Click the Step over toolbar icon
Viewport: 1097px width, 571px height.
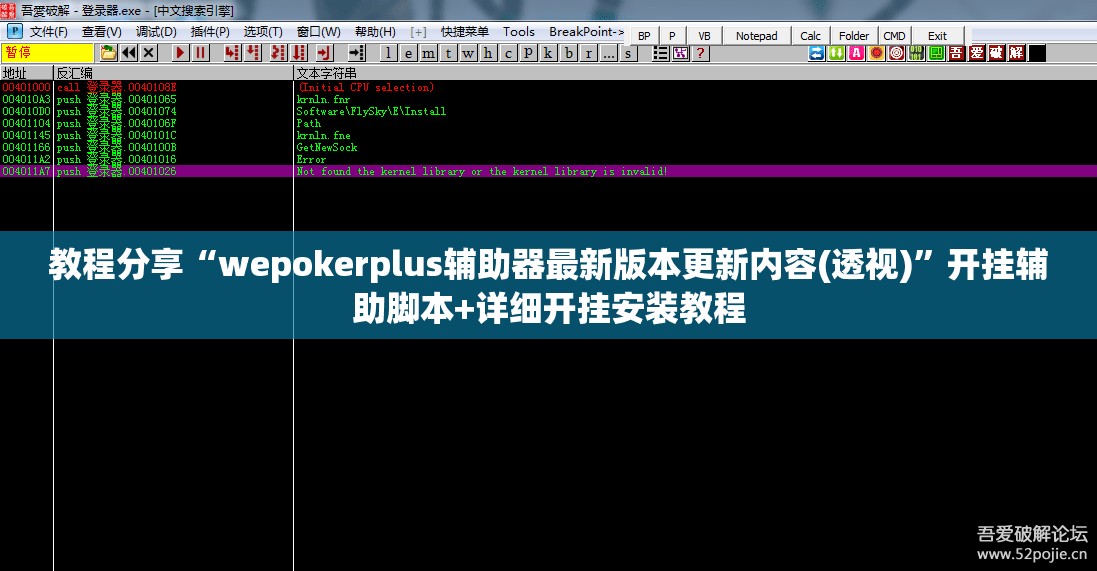[x=253, y=52]
